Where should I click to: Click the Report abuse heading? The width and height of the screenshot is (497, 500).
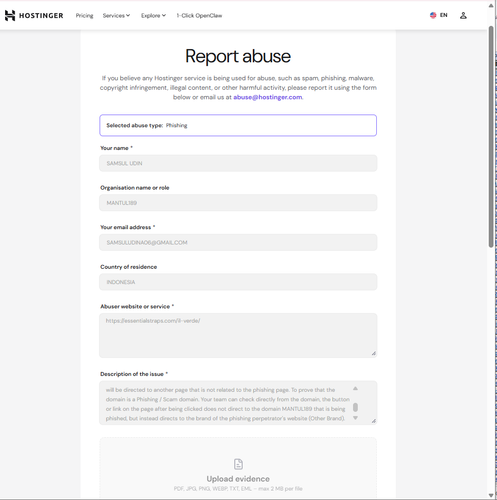[238, 56]
